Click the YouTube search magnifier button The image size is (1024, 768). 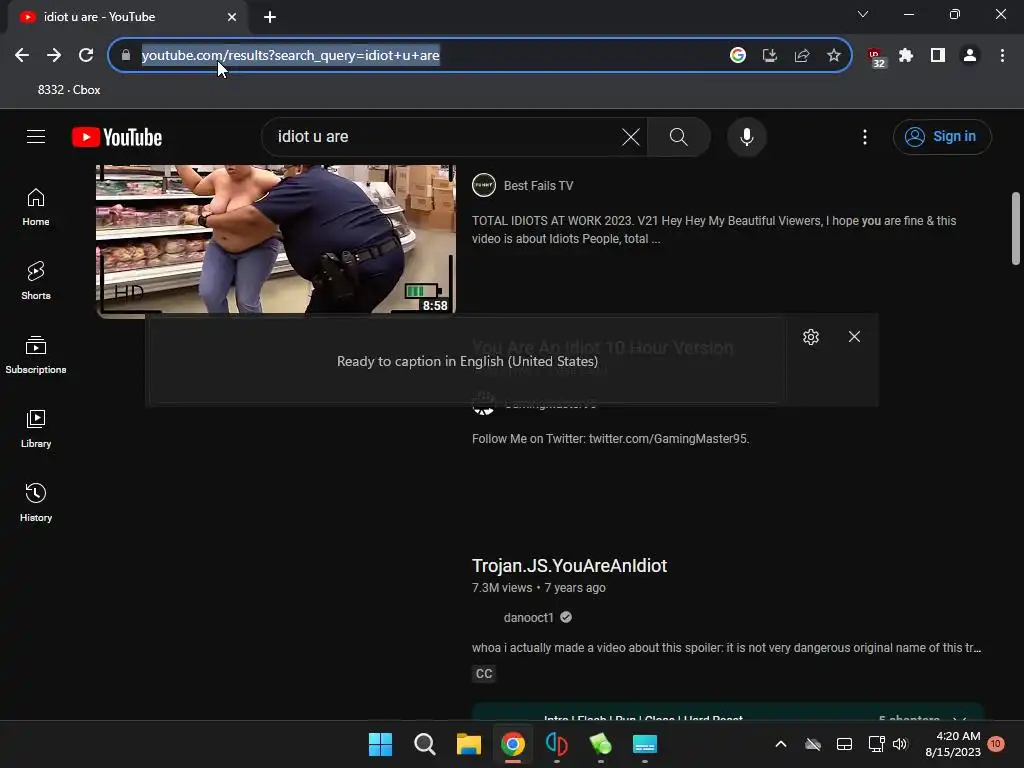pyautogui.click(x=679, y=136)
